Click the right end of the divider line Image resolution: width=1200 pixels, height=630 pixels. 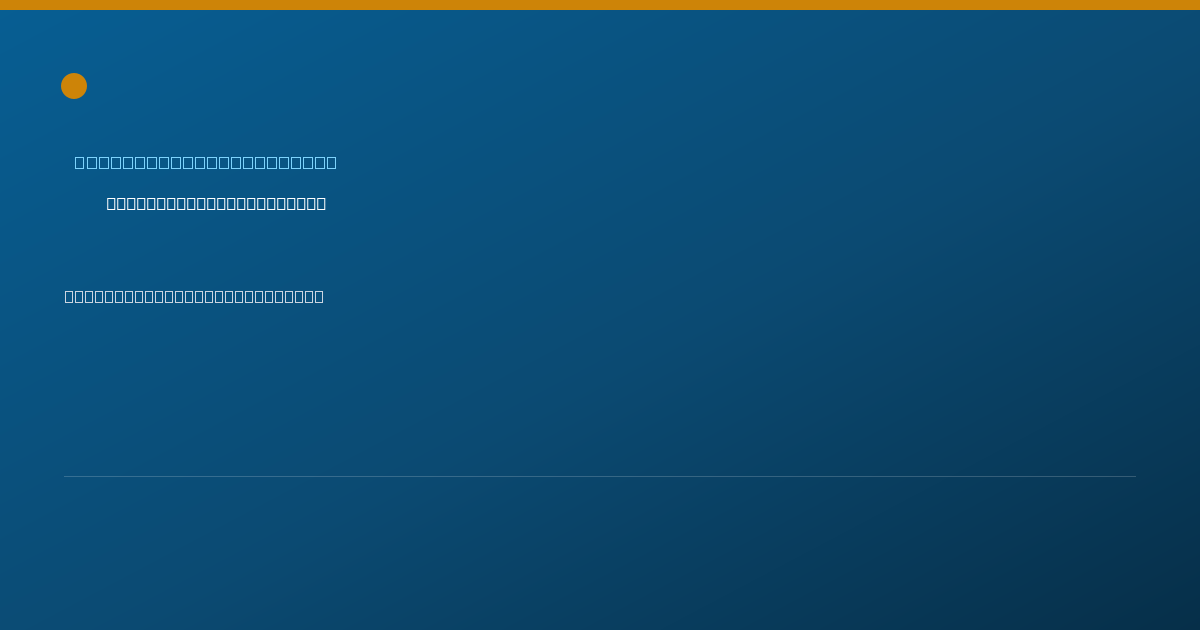click(x=1134, y=476)
